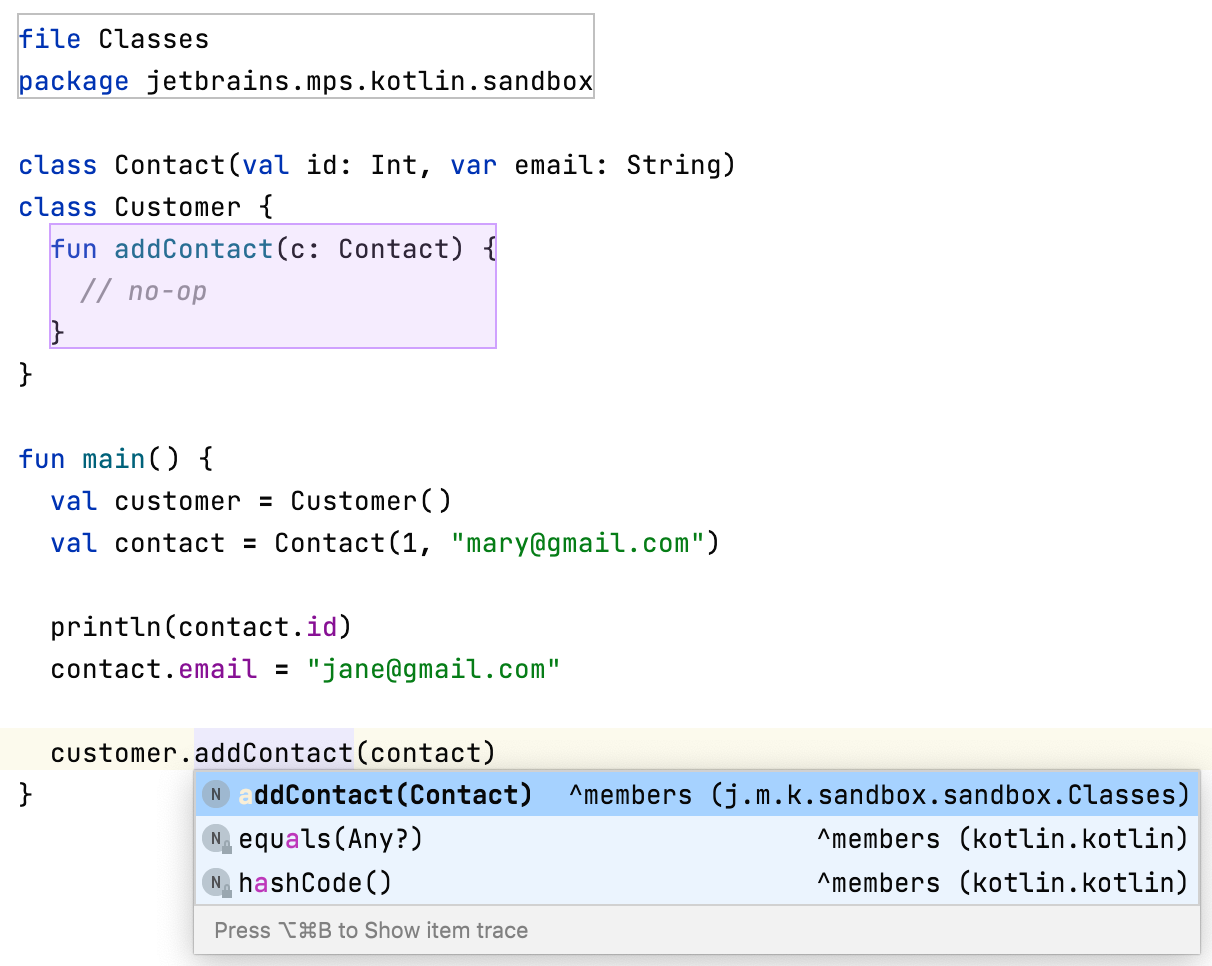Click "Customer" in the class Customer declaration
1212x966 pixels.
tap(178, 207)
